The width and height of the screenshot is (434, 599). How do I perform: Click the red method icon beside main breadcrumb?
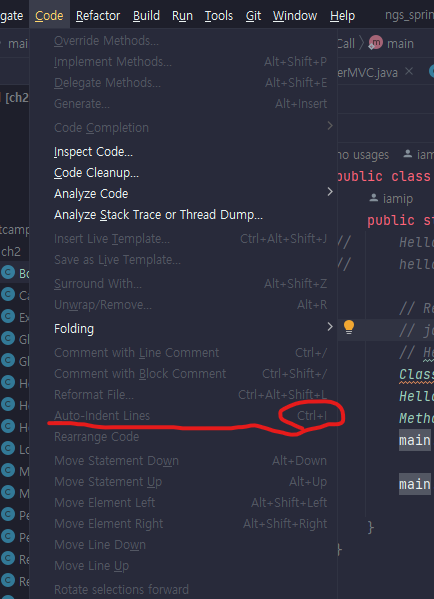pyautogui.click(x=375, y=43)
